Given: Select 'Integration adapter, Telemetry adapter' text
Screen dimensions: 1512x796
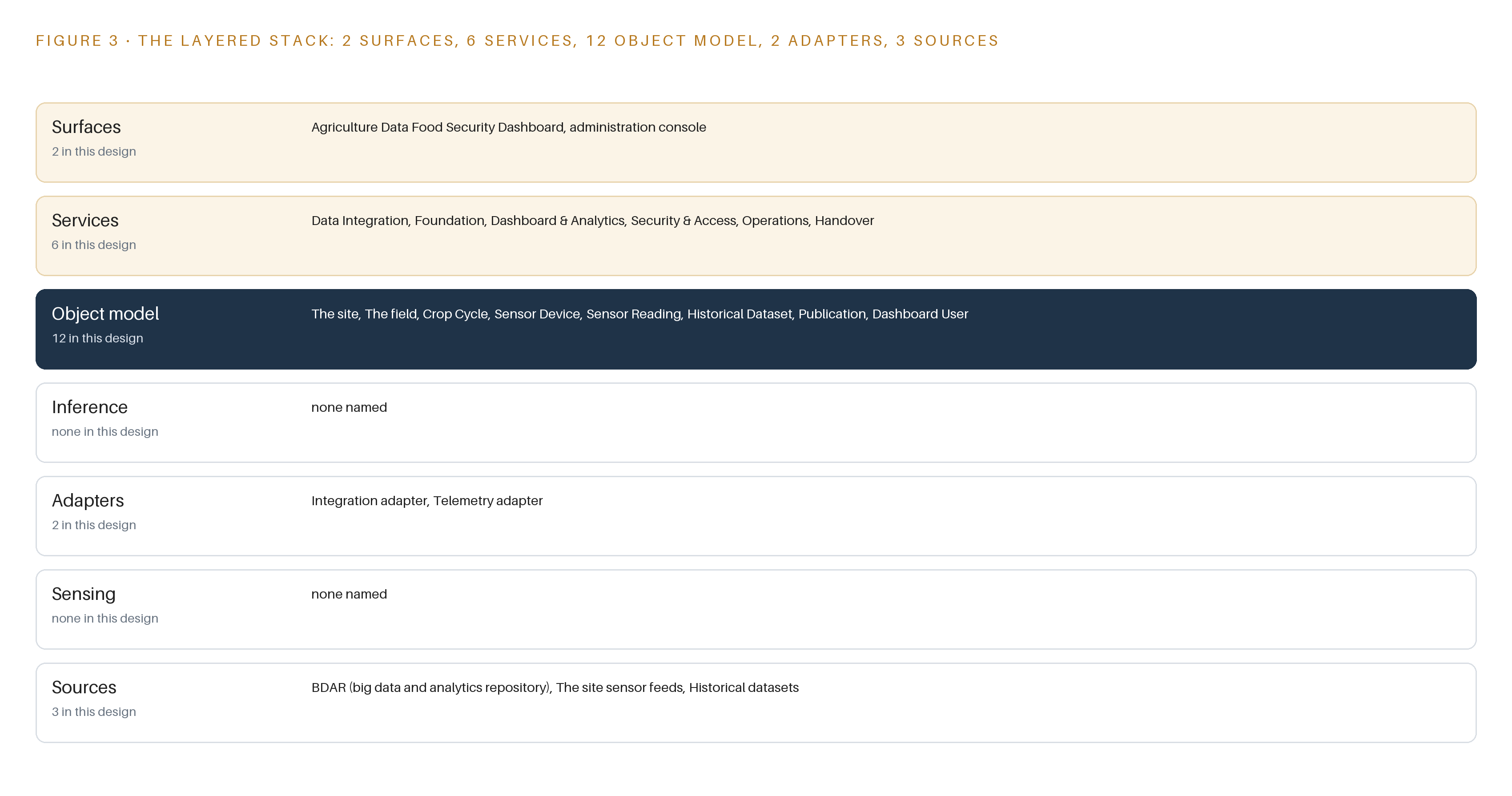Looking at the screenshot, I should (x=427, y=501).
